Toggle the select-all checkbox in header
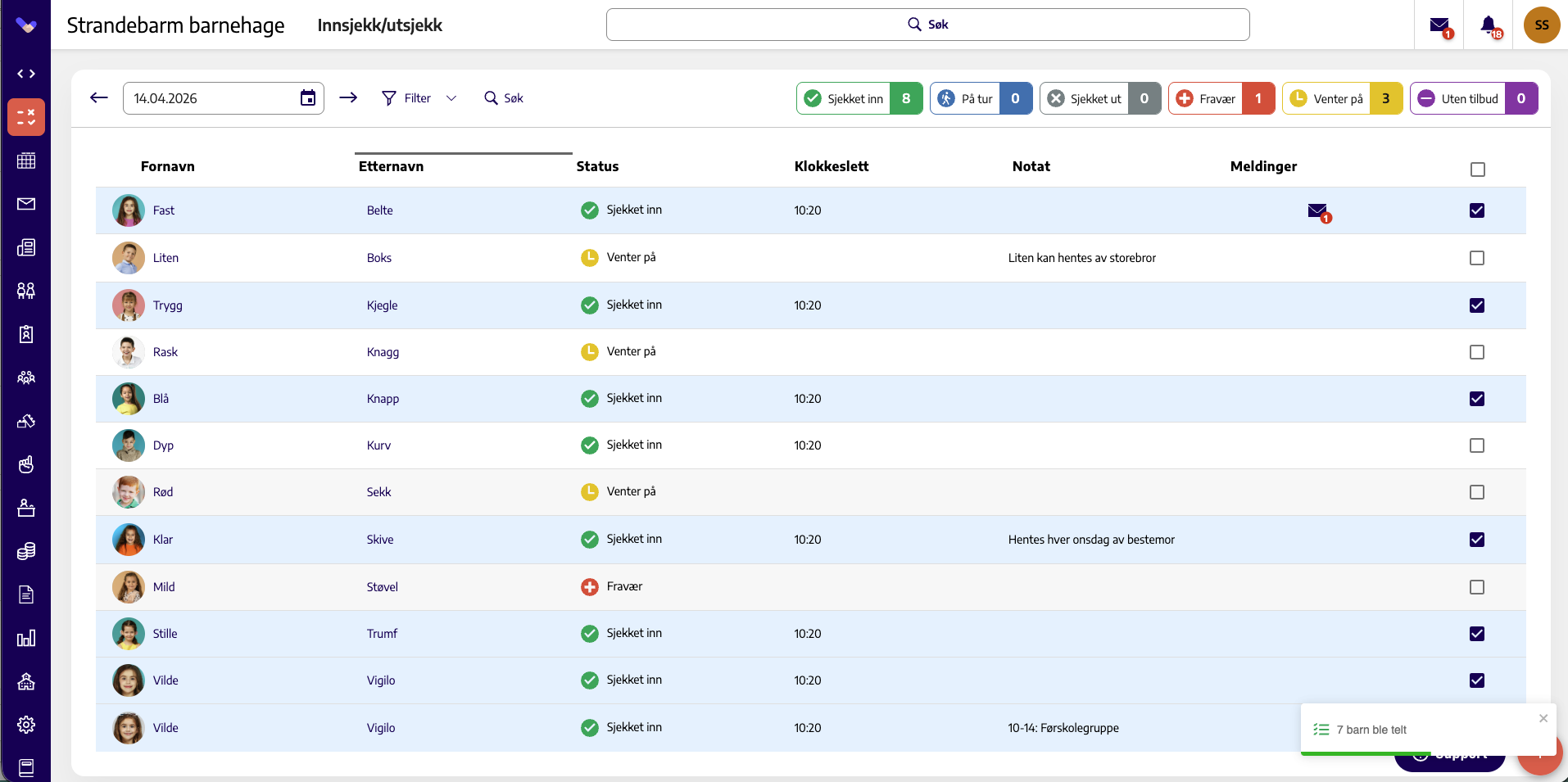This screenshot has width=1568, height=782. coord(1478,170)
